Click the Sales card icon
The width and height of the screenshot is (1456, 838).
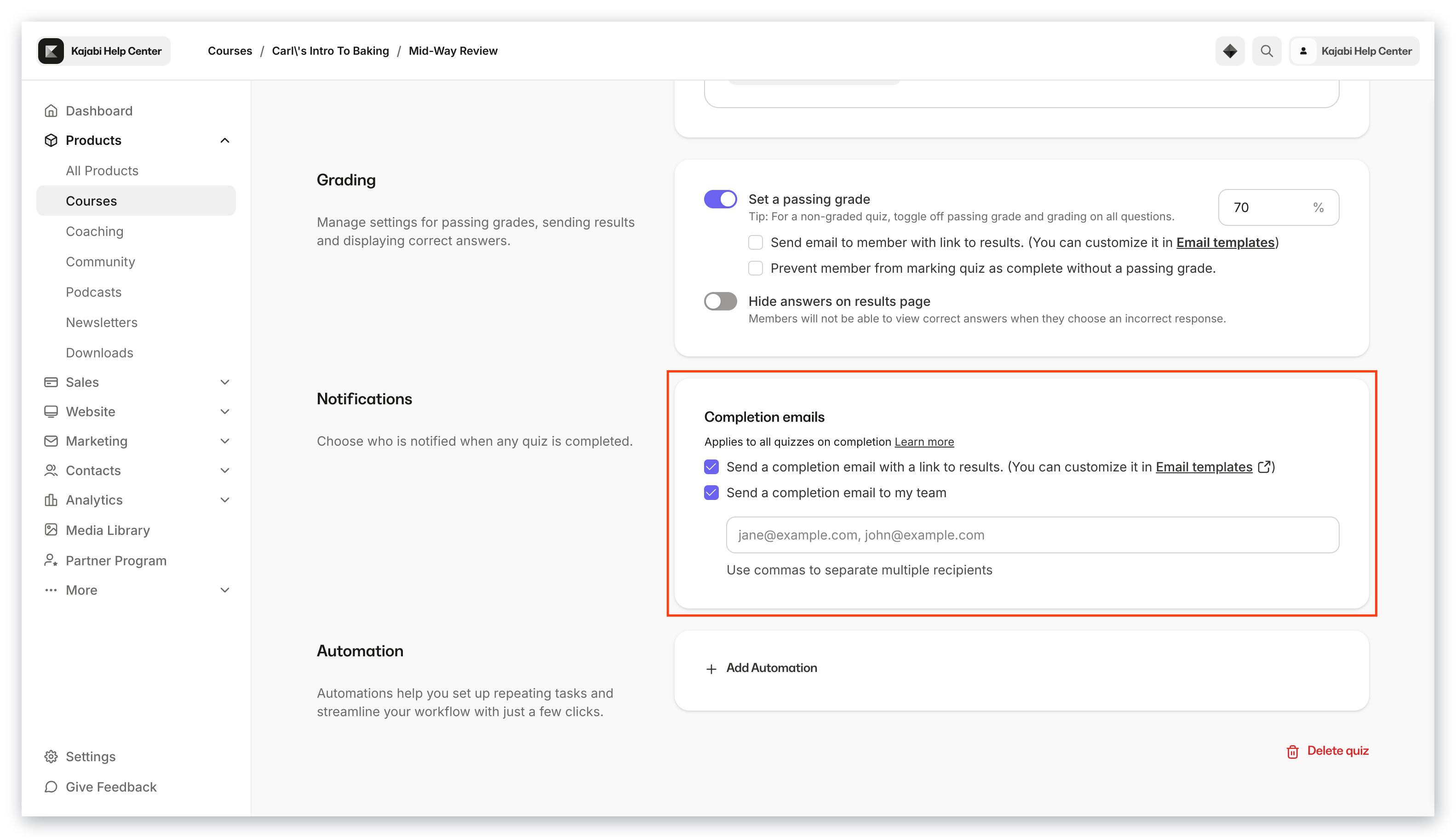tap(51, 382)
